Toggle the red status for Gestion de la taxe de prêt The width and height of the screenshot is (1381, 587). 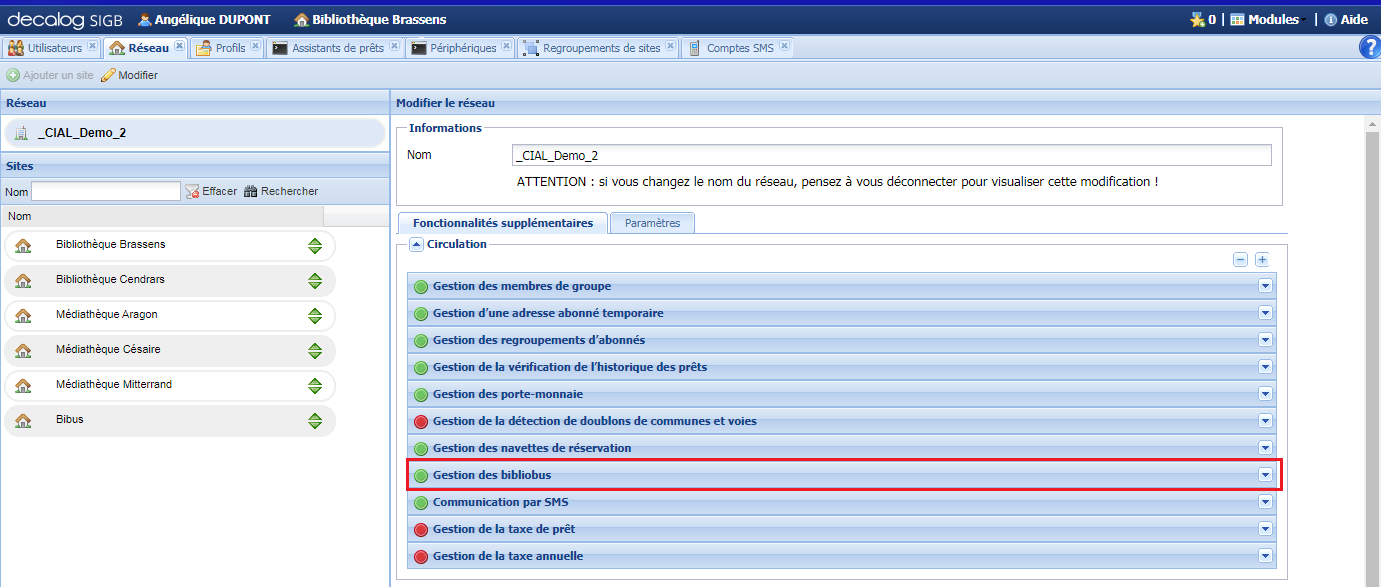[x=420, y=529]
